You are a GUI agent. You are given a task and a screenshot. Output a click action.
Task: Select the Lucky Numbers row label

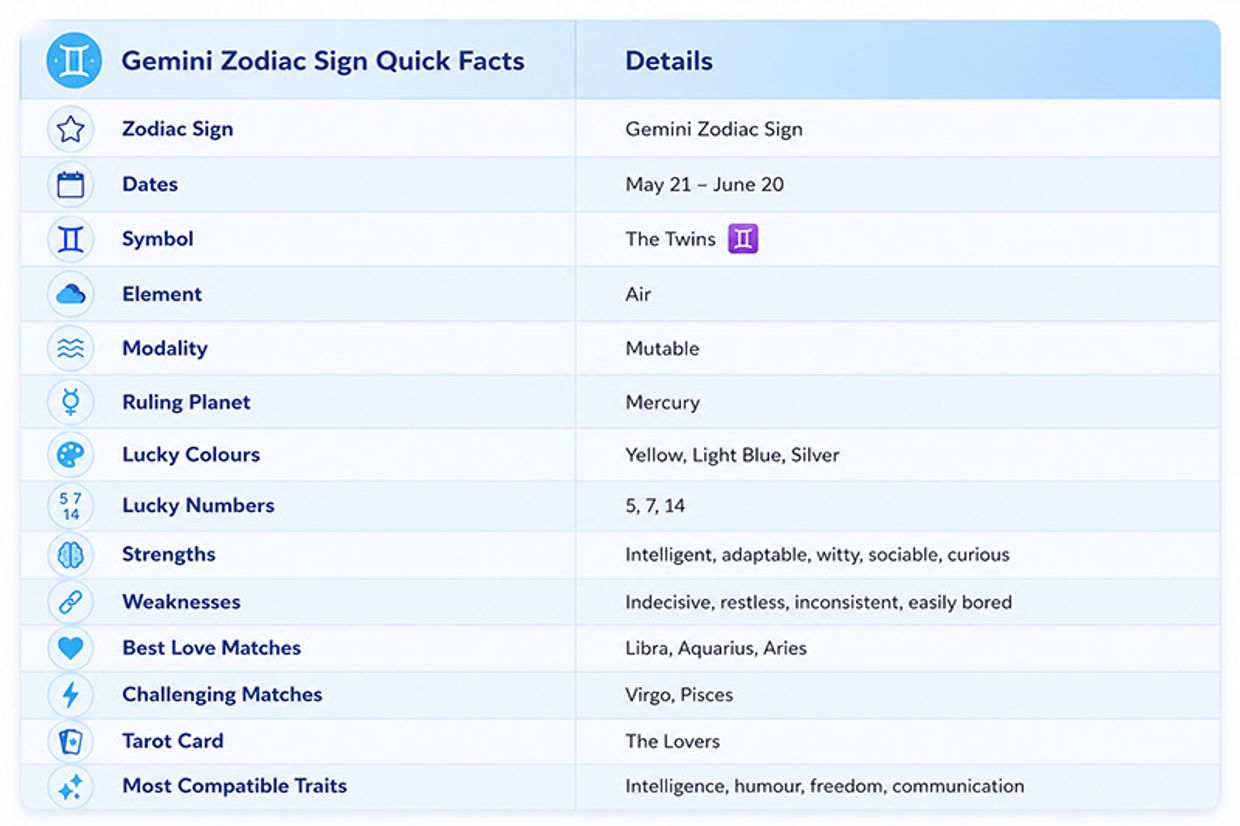198,505
